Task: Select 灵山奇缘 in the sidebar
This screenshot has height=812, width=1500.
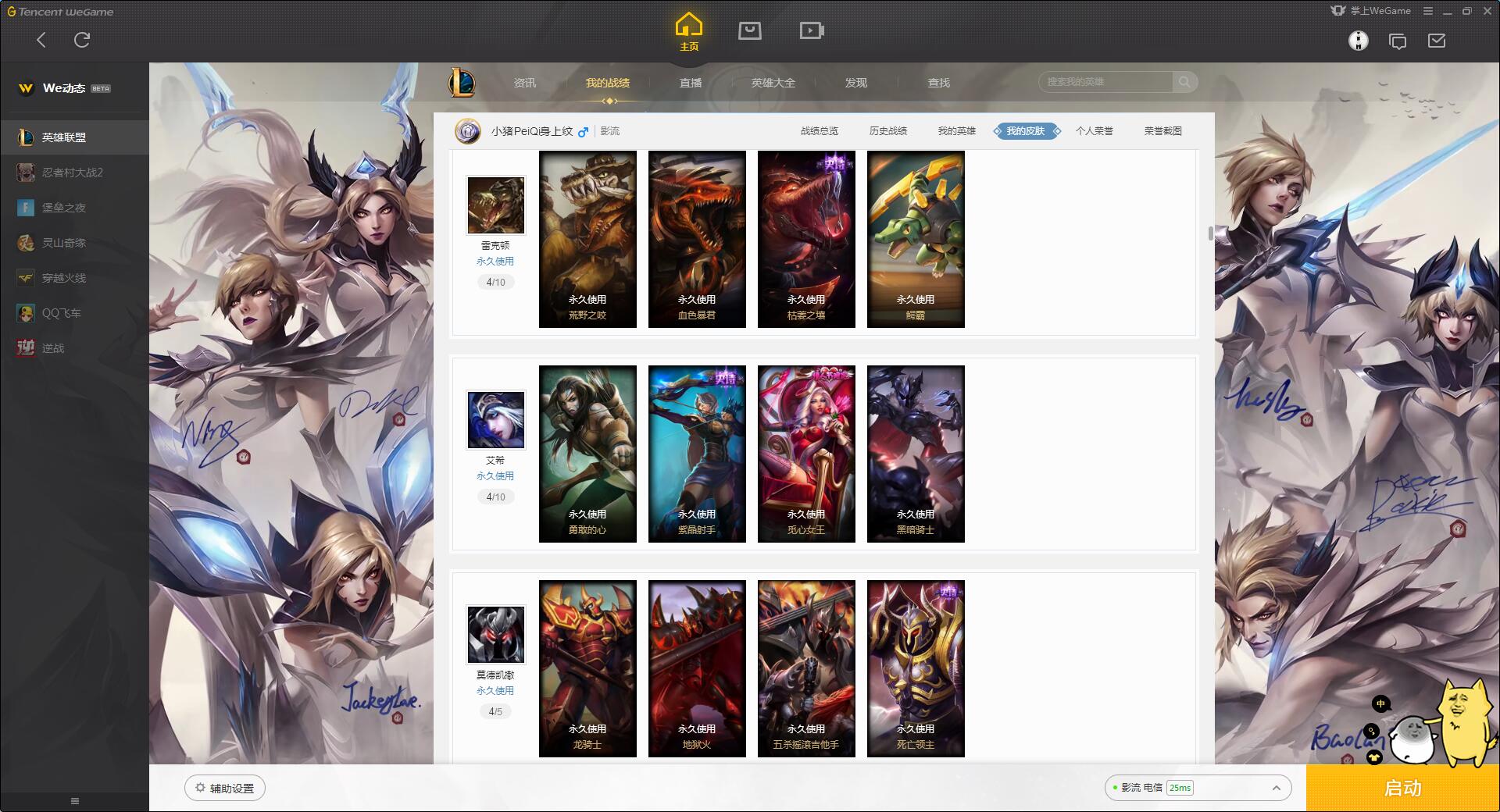Action: 74,243
